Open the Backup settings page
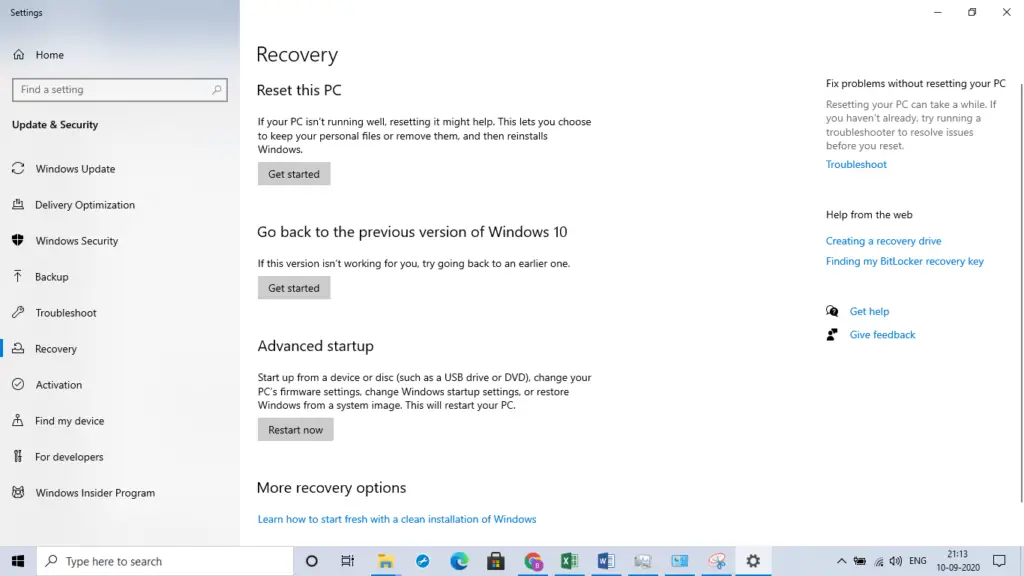The image size is (1024, 576). coord(52,277)
